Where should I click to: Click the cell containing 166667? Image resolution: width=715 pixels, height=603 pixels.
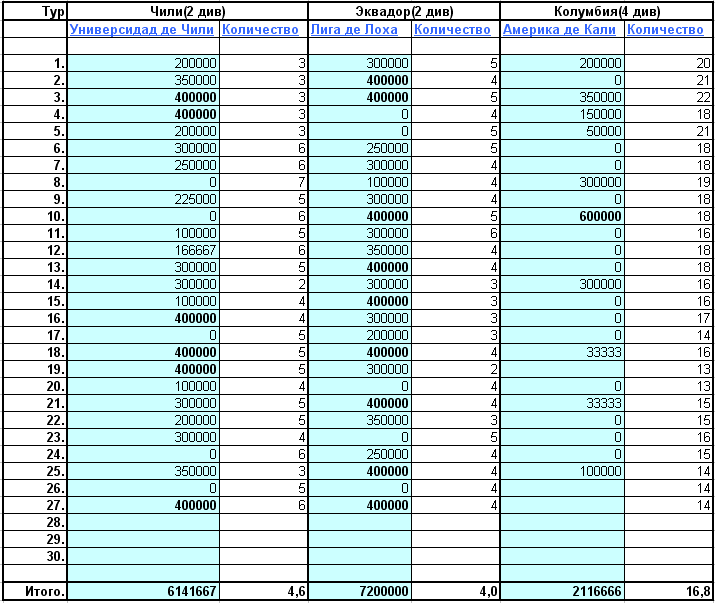(143, 249)
